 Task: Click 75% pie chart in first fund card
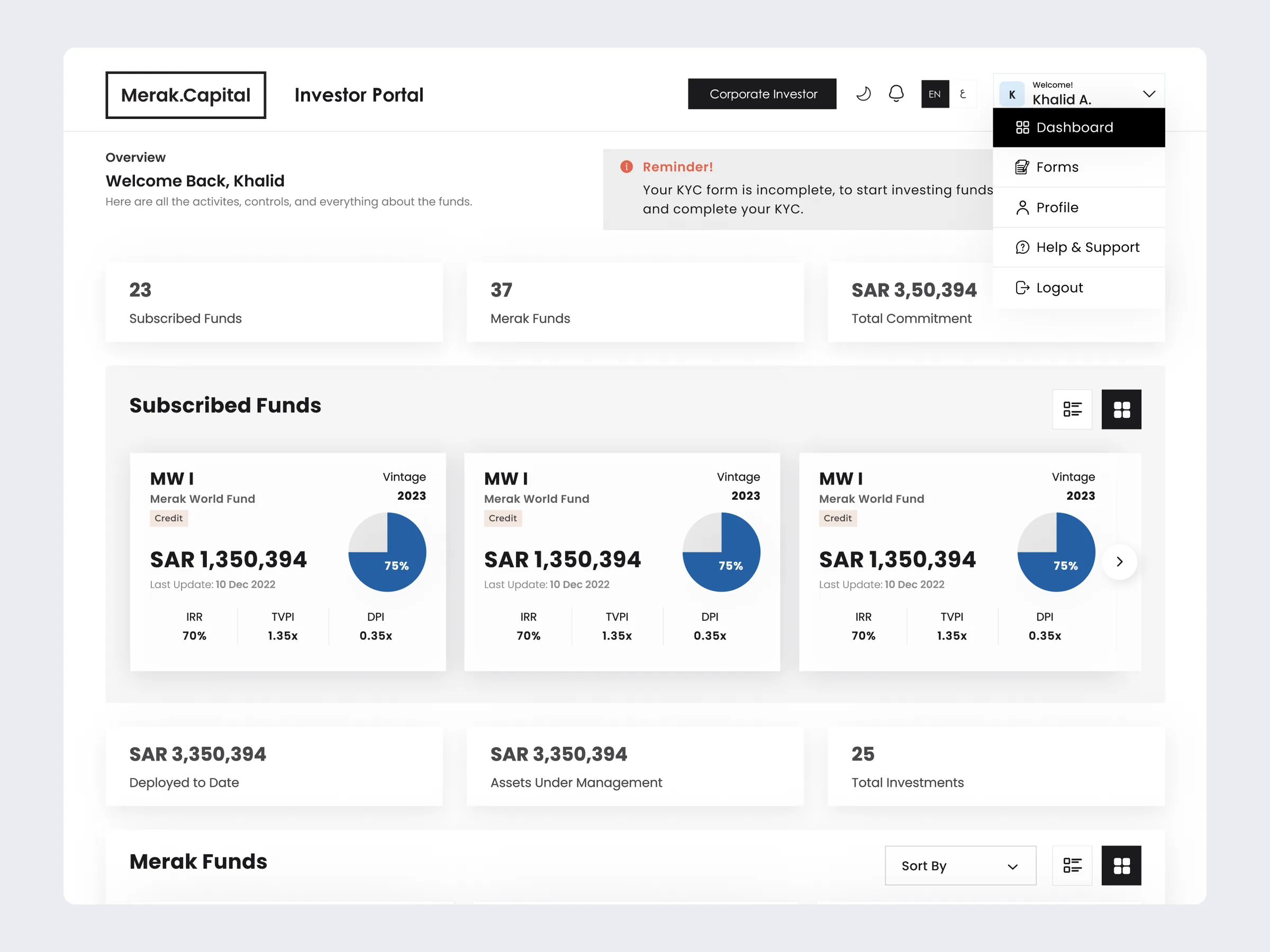point(387,552)
